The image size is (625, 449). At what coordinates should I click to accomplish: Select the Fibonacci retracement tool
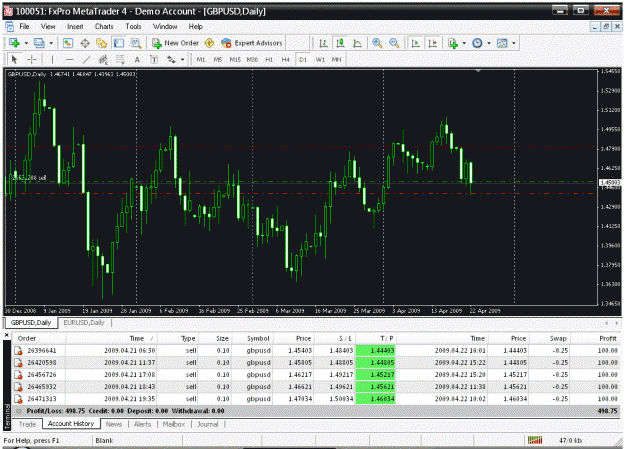click(120, 60)
